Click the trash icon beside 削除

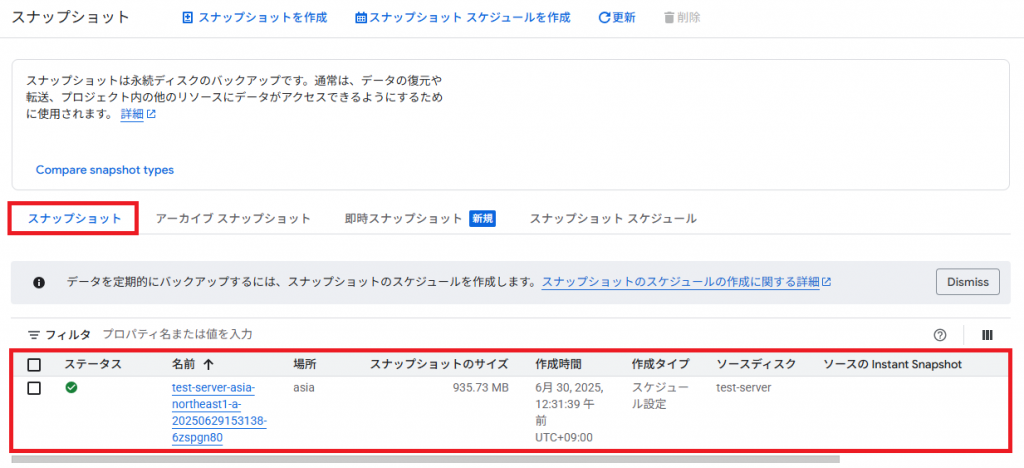(669, 18)
